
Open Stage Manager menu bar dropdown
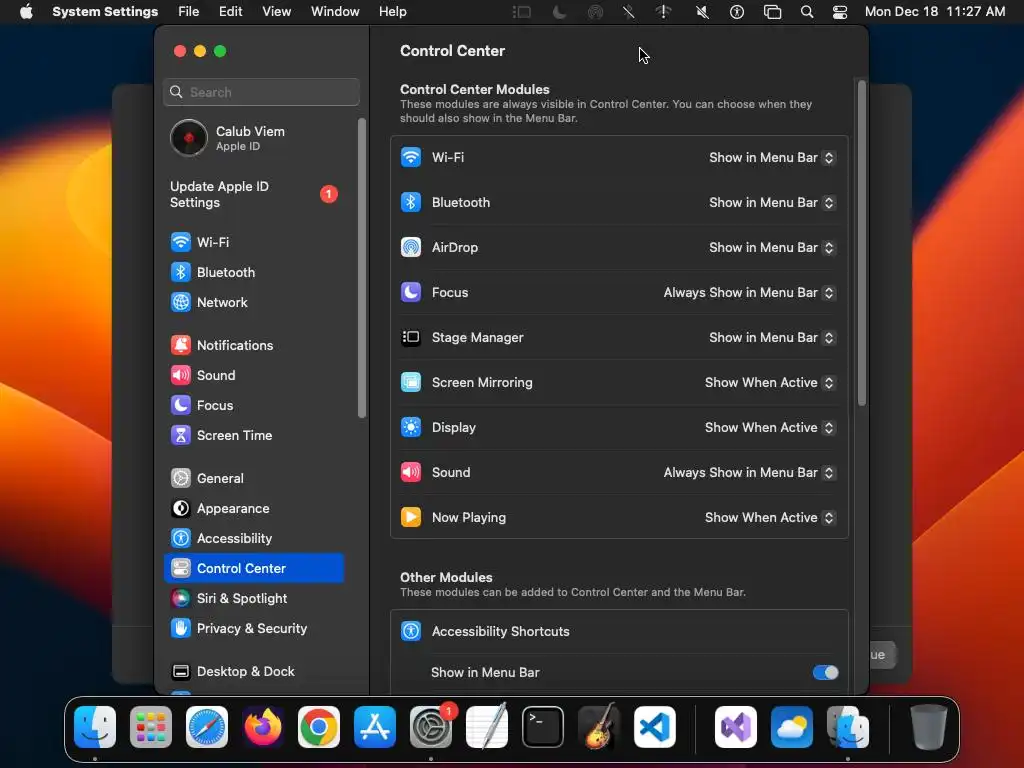(772, 338)
